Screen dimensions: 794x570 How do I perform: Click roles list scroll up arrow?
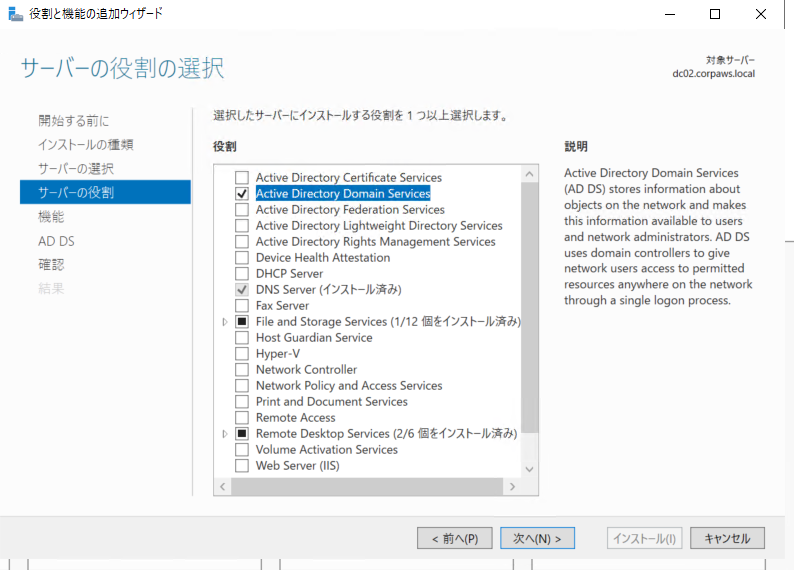pyautogui.click(x=529, y=174)
